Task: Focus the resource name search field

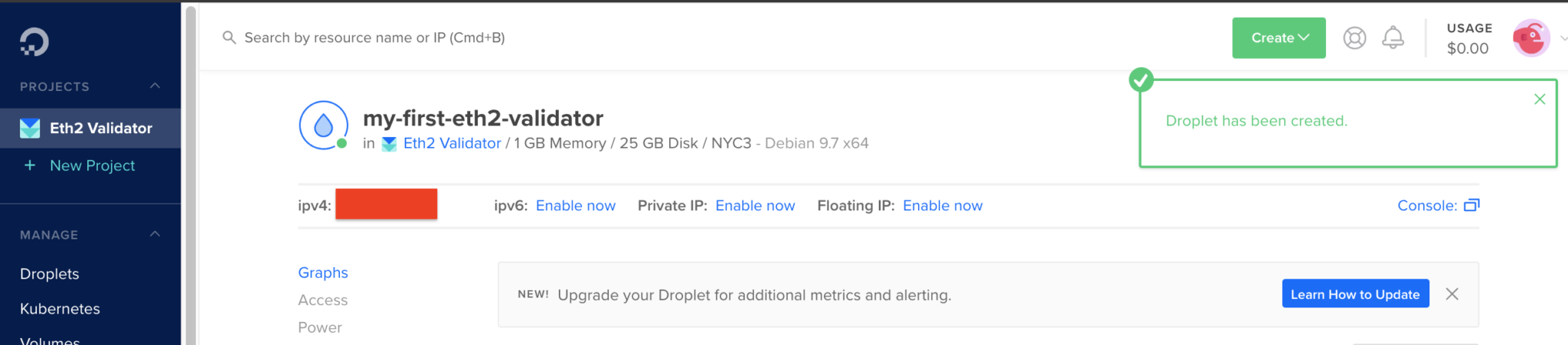Action: (x=374, y=37)
